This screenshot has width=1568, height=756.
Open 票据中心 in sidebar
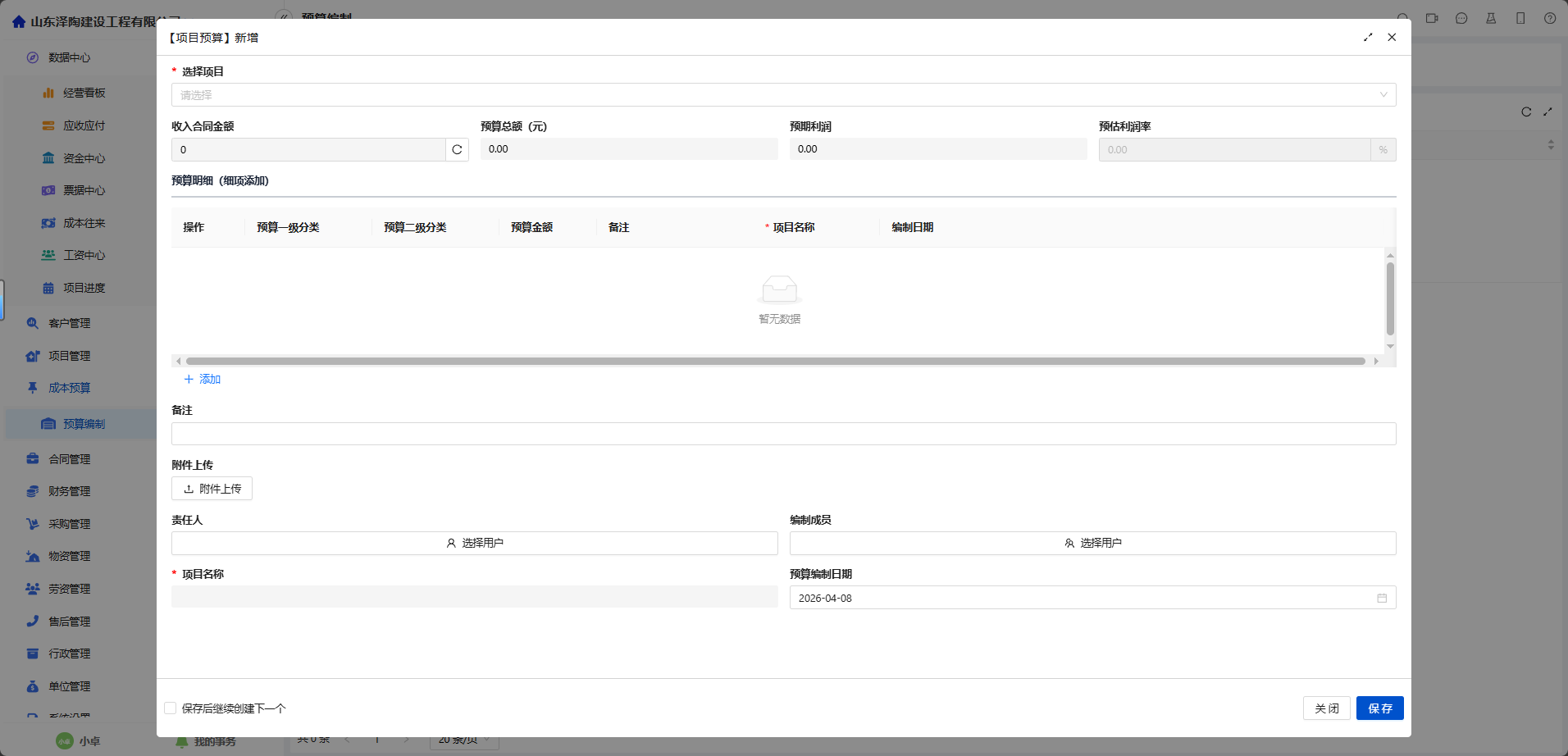tap(84, 190)
